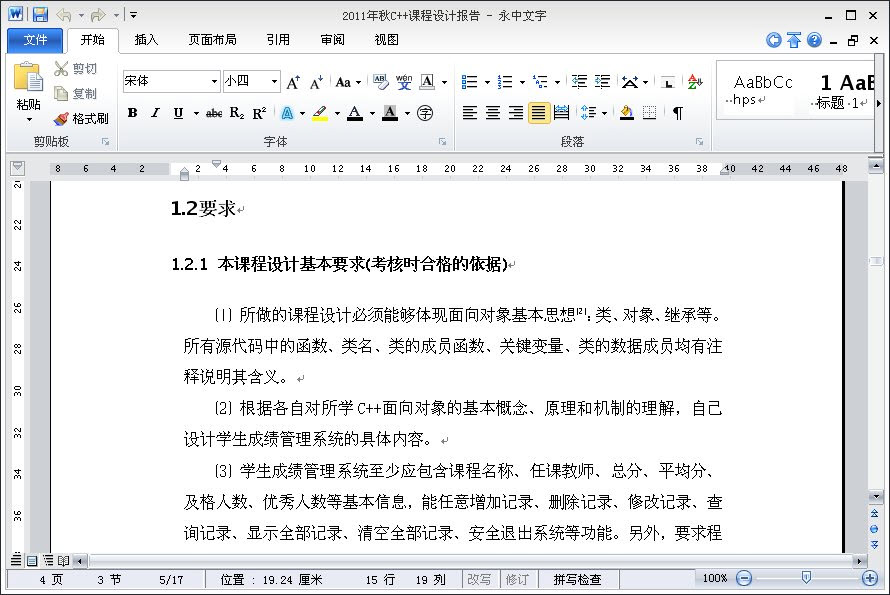Screen dimensions: 890x595
Task: Cut selection with 剪切
Action: tap(75, 69)
